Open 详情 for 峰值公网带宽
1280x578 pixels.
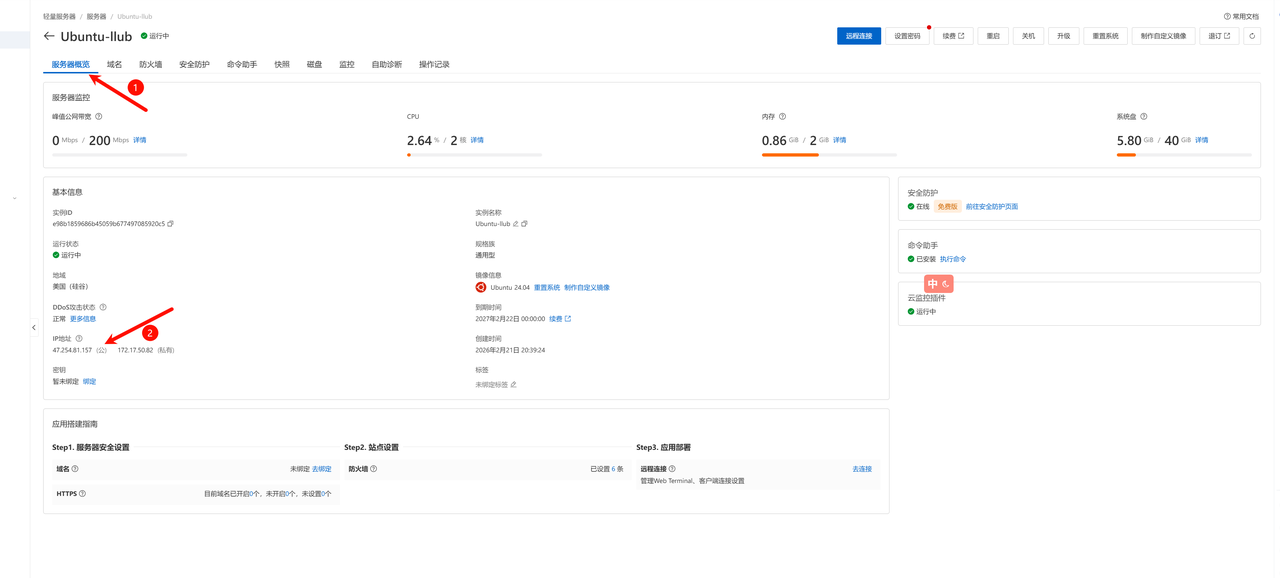click(x=140, y=141)
